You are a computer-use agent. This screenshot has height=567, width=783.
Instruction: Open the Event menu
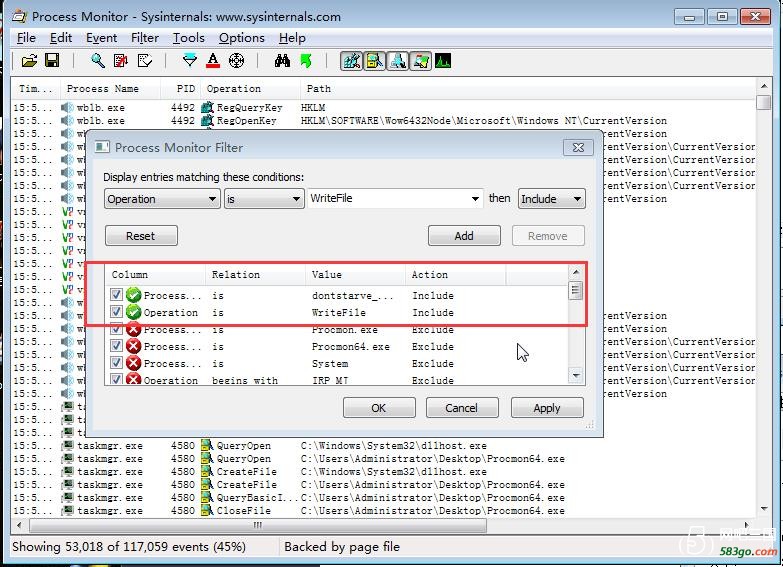(101, 38)
